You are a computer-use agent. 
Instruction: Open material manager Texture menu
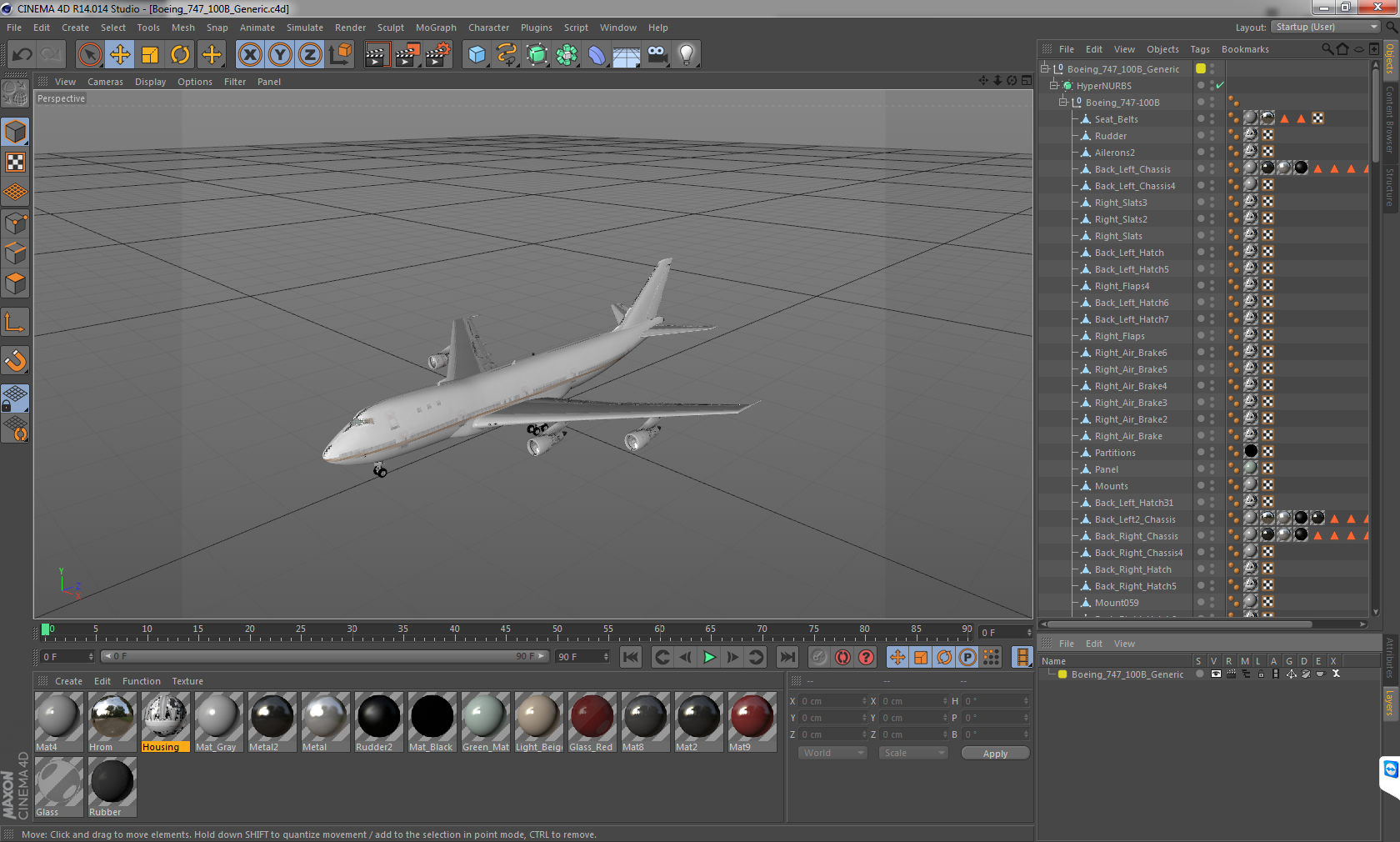[x=187, y=681]
